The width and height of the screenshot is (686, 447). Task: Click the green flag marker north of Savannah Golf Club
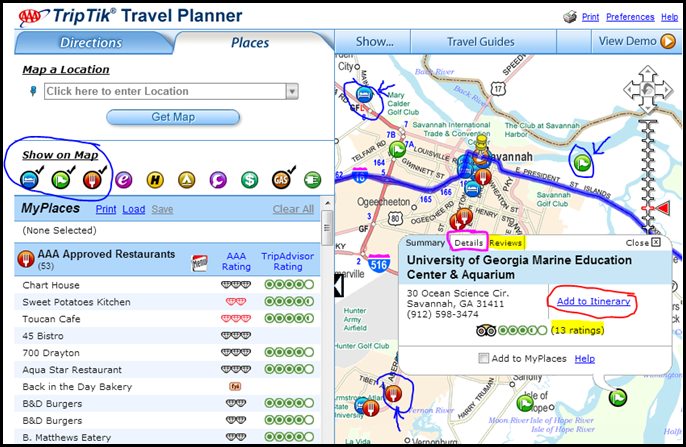pyautogui.click(x=582, y=163)
